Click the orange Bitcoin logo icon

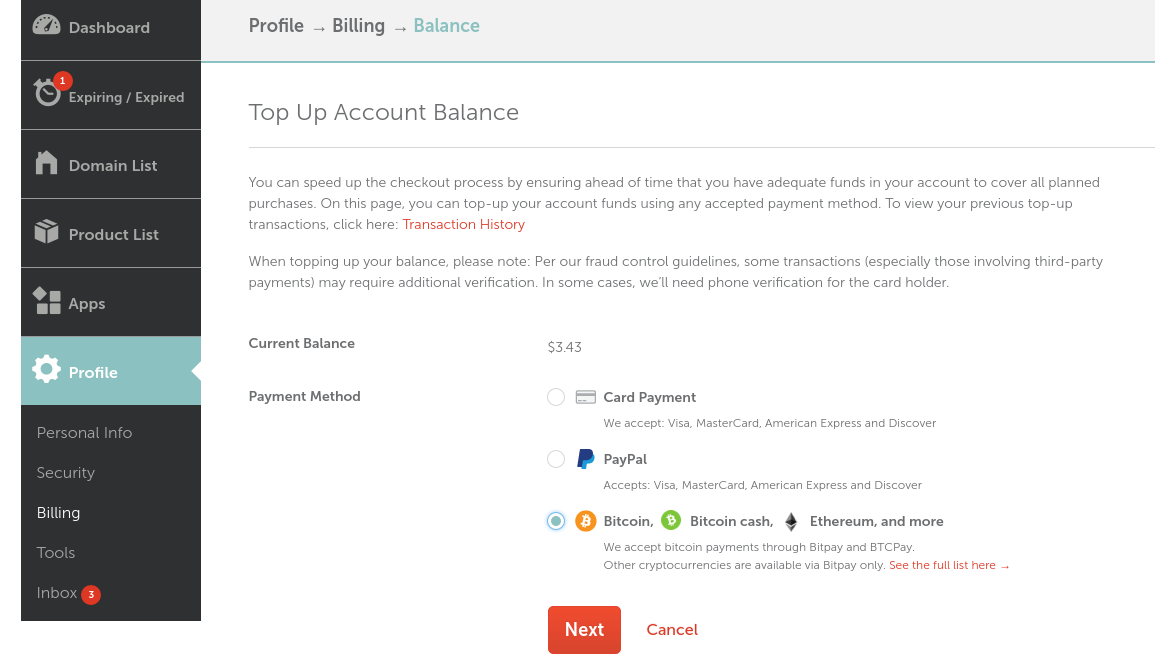point(586,521)
